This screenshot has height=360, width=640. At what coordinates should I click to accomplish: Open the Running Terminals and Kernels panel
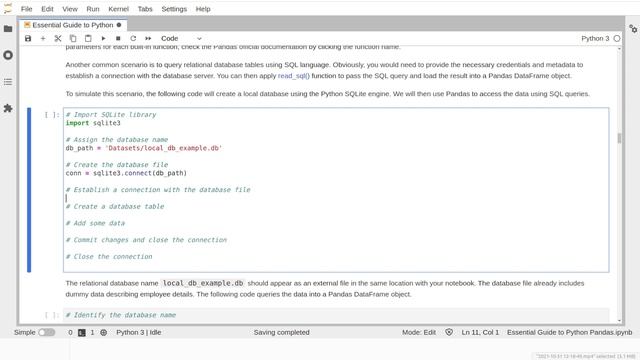8,55
